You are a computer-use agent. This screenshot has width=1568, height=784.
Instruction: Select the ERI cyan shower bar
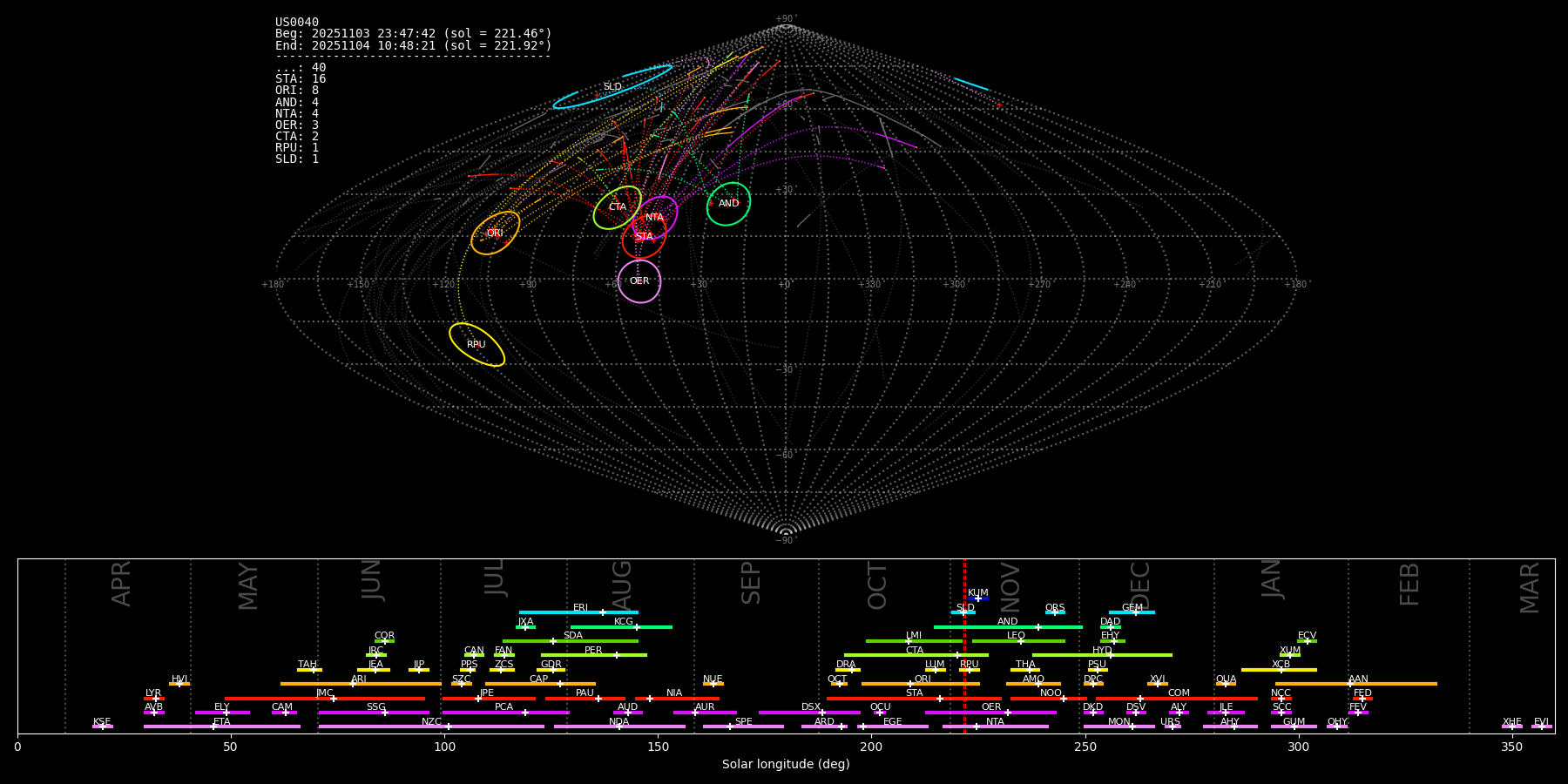(x=578, y=612)
